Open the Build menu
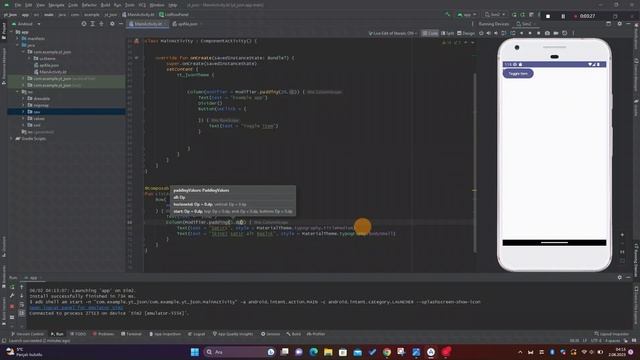This screenshot has width=640, height=360. pos(105,5)
